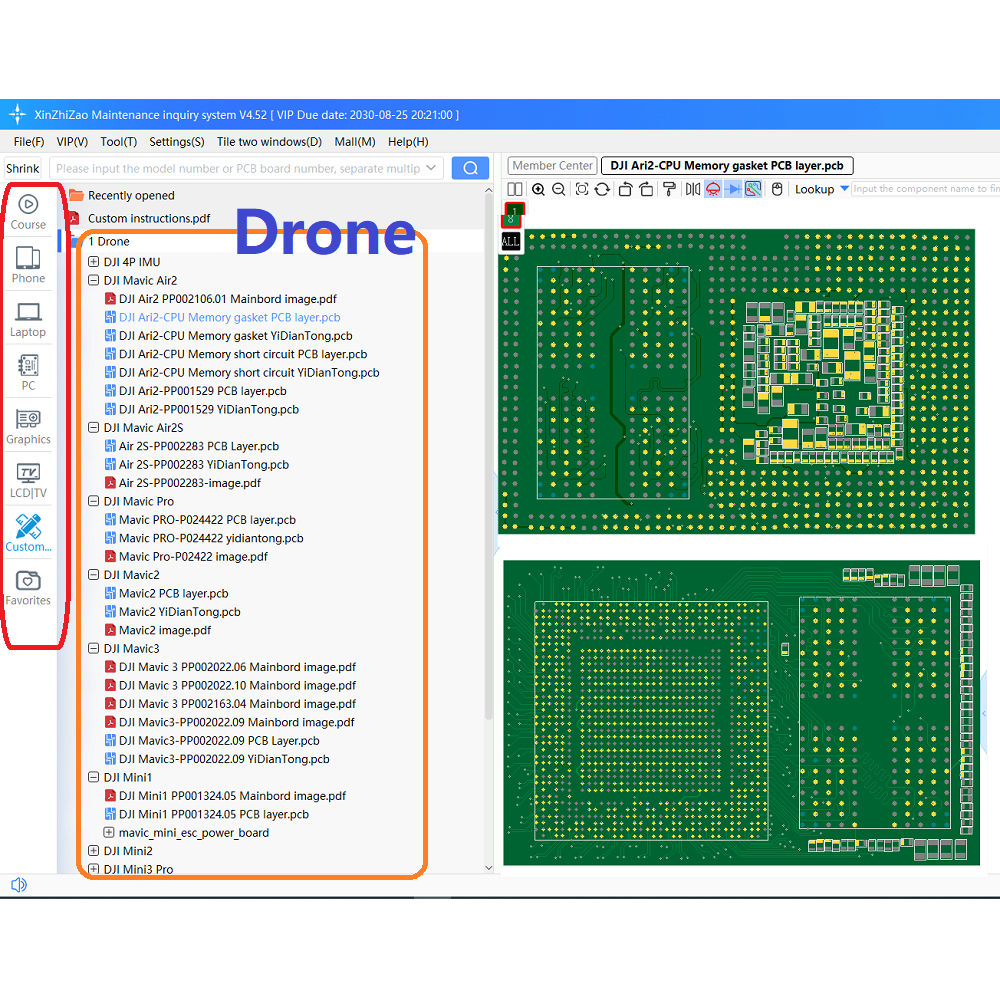The image size is (1000, 1000).
Task: Expand mavic_mini_esc_power_board node
Action: [109, 832]
